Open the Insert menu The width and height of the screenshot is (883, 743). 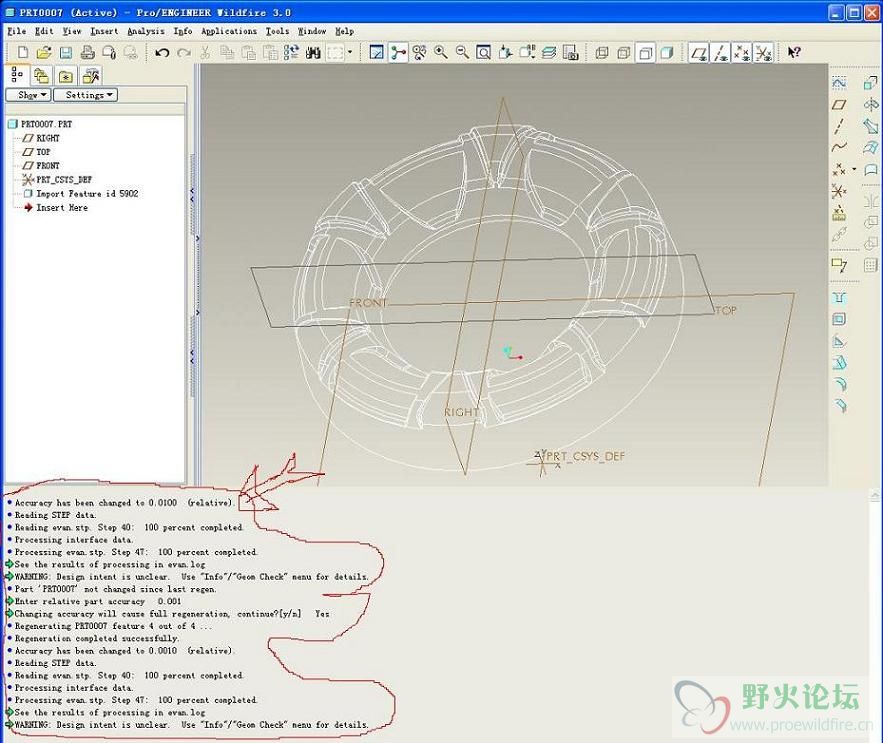[x=104, y=31]
